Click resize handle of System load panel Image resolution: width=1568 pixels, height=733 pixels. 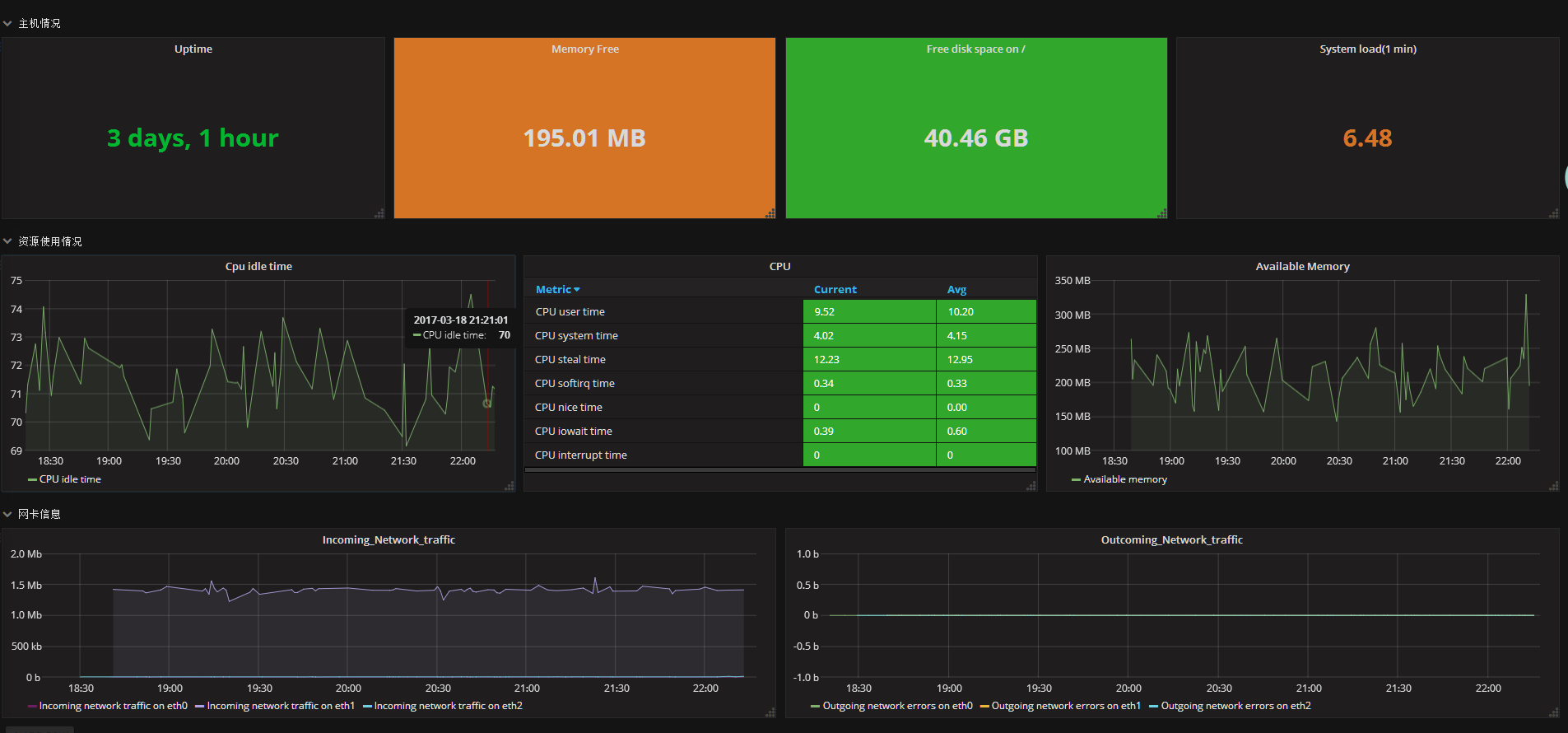(x=1553, y=213)
